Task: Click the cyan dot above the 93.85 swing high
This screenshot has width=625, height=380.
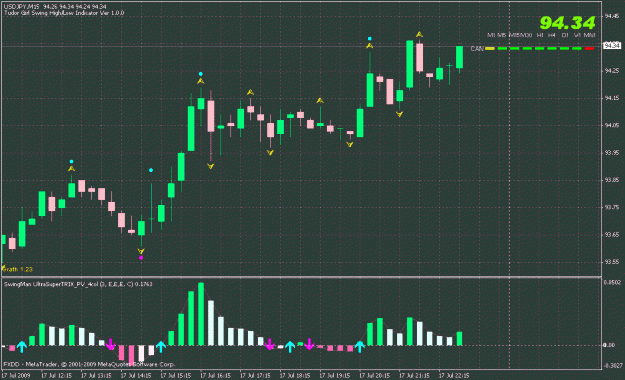Action: [x=71, y=161]
